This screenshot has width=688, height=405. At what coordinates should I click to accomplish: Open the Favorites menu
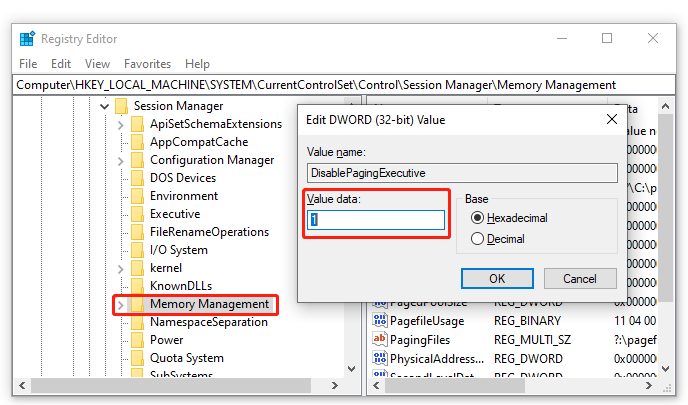tap(147, 64)
